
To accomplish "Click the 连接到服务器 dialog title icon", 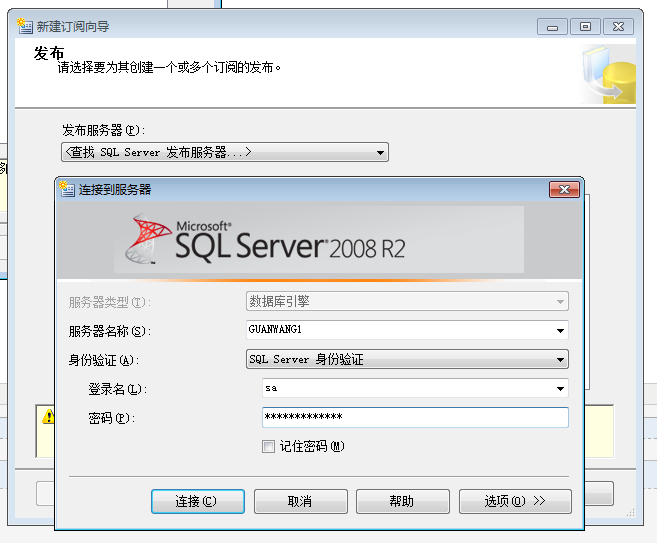I will (x=68, y=188).
